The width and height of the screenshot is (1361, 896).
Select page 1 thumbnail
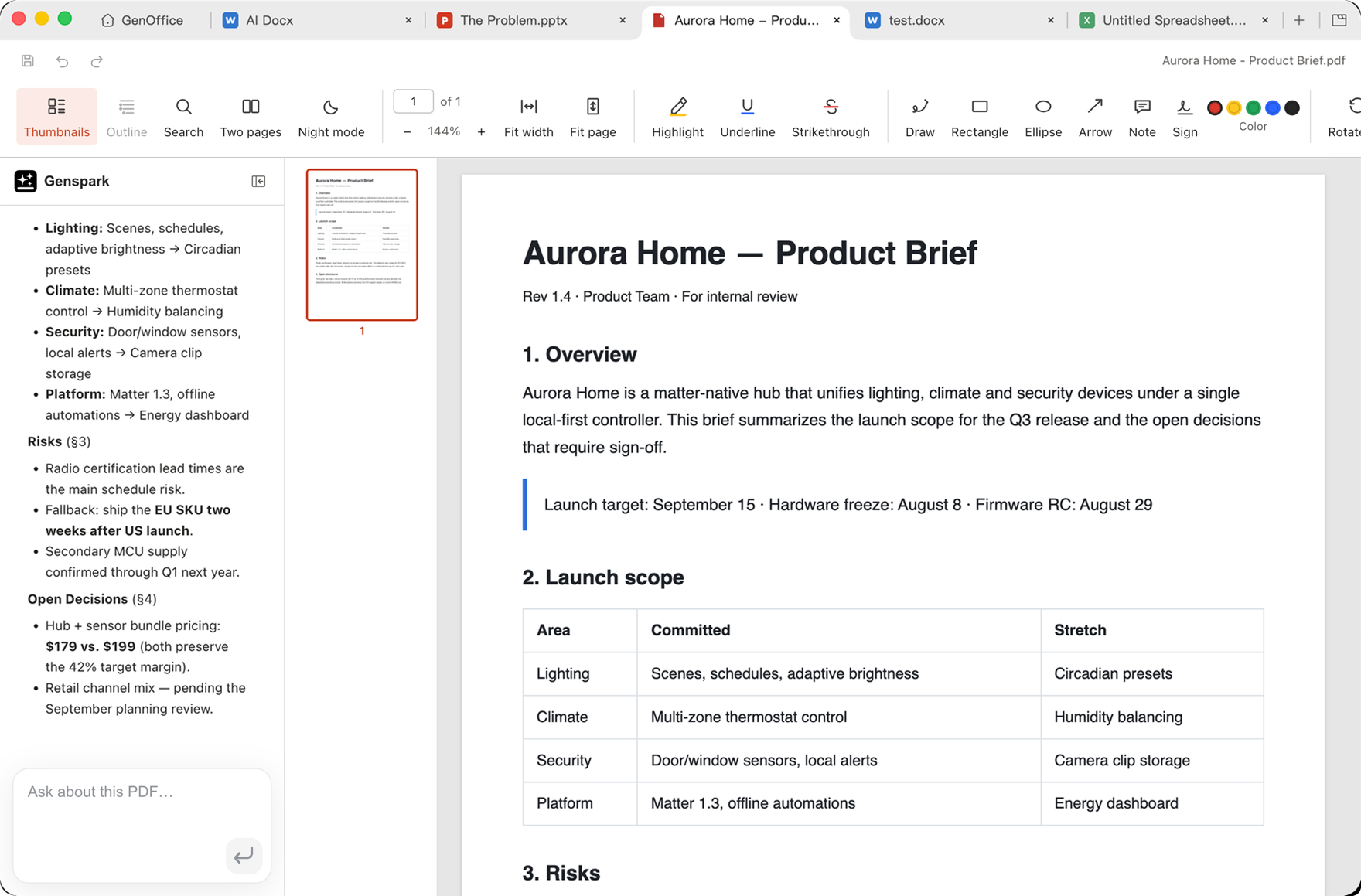coord(362,244)
